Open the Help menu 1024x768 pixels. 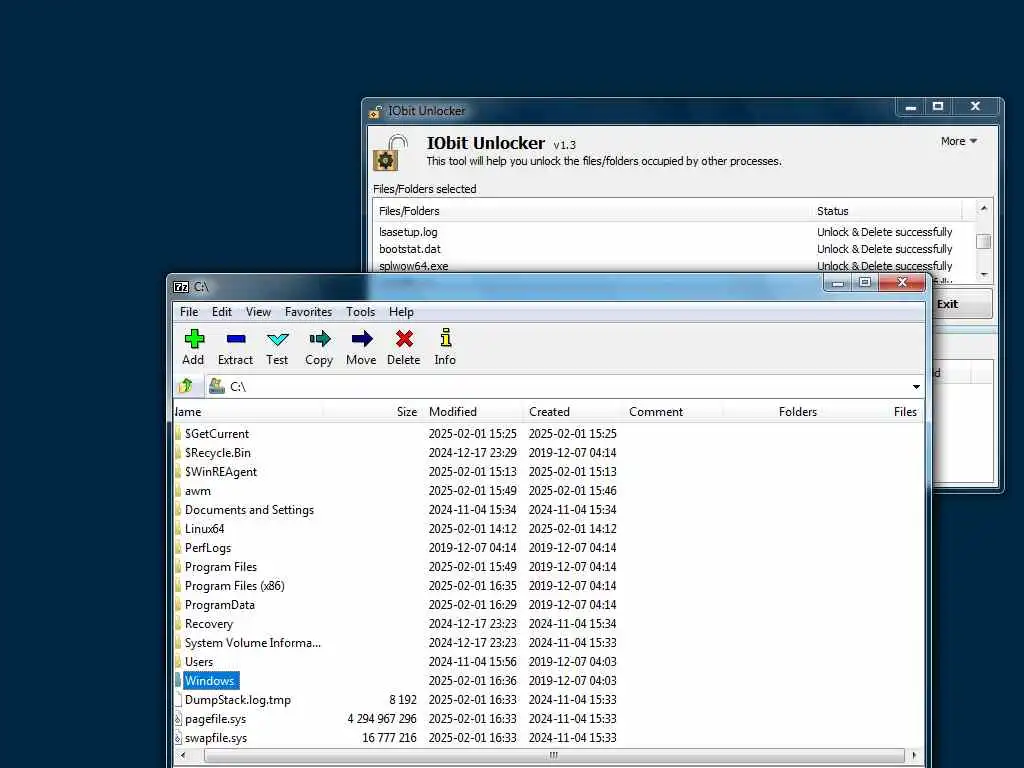point(401,312)
